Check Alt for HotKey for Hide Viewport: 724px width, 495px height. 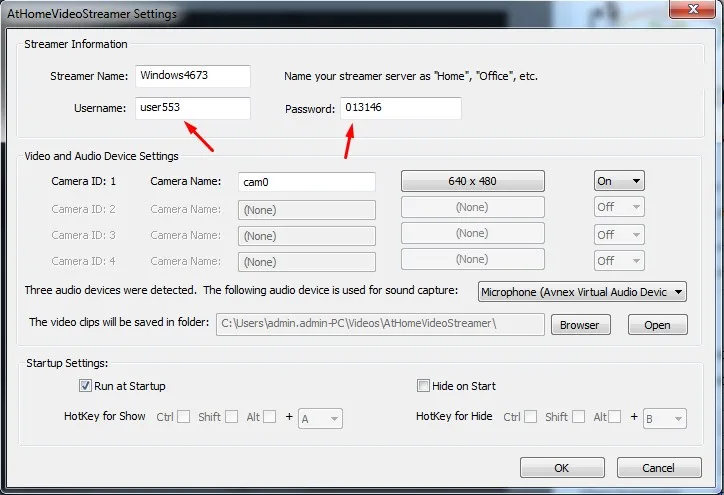click(x=615, y=417)
